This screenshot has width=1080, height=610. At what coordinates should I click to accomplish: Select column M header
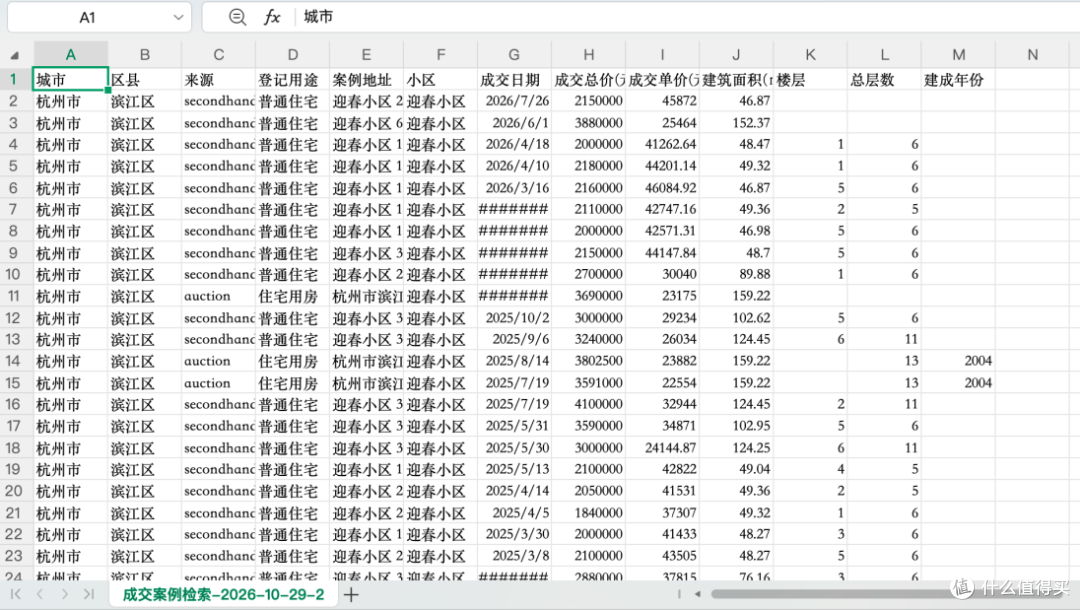(958, 55)
